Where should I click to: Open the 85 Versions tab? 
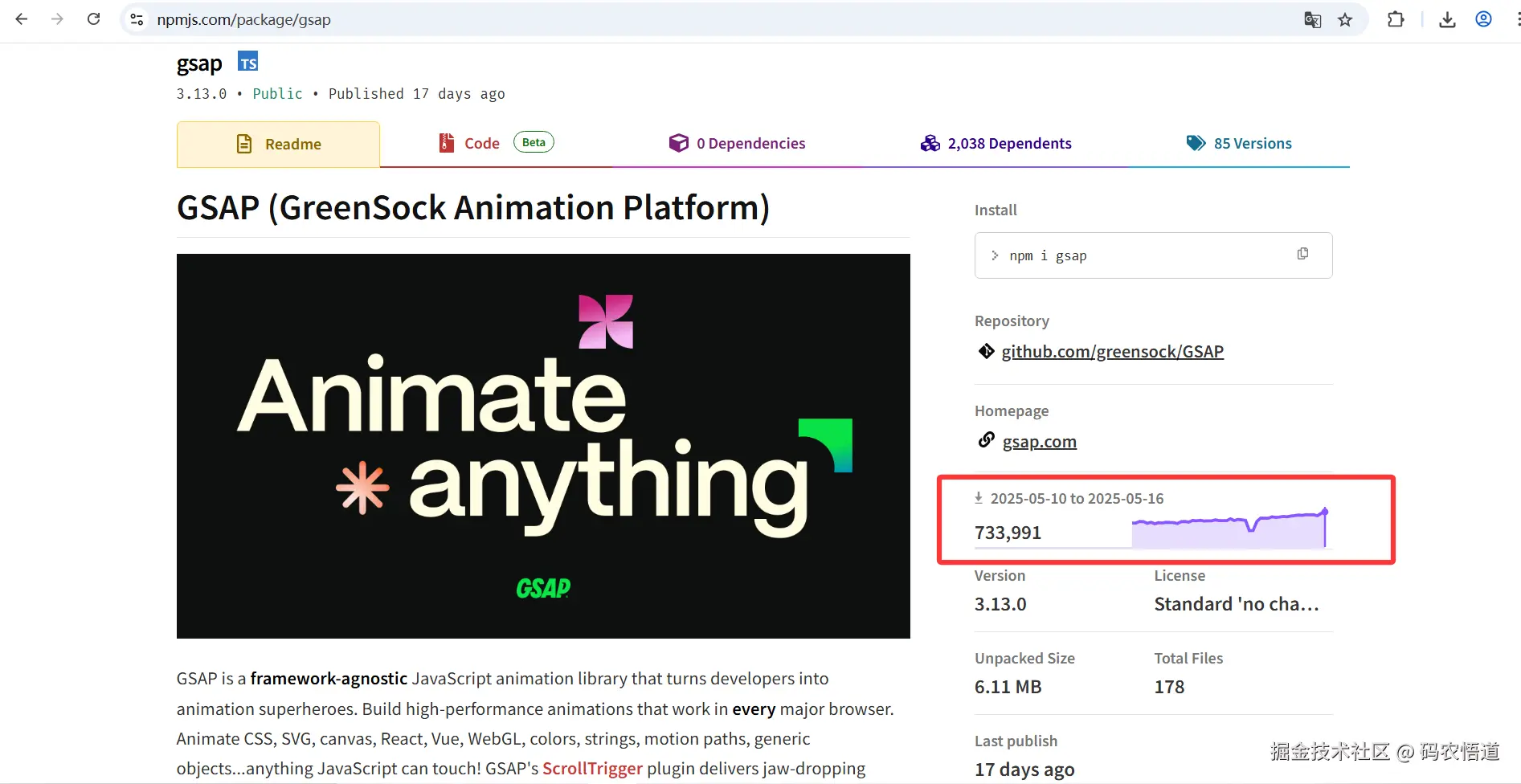1239,144
